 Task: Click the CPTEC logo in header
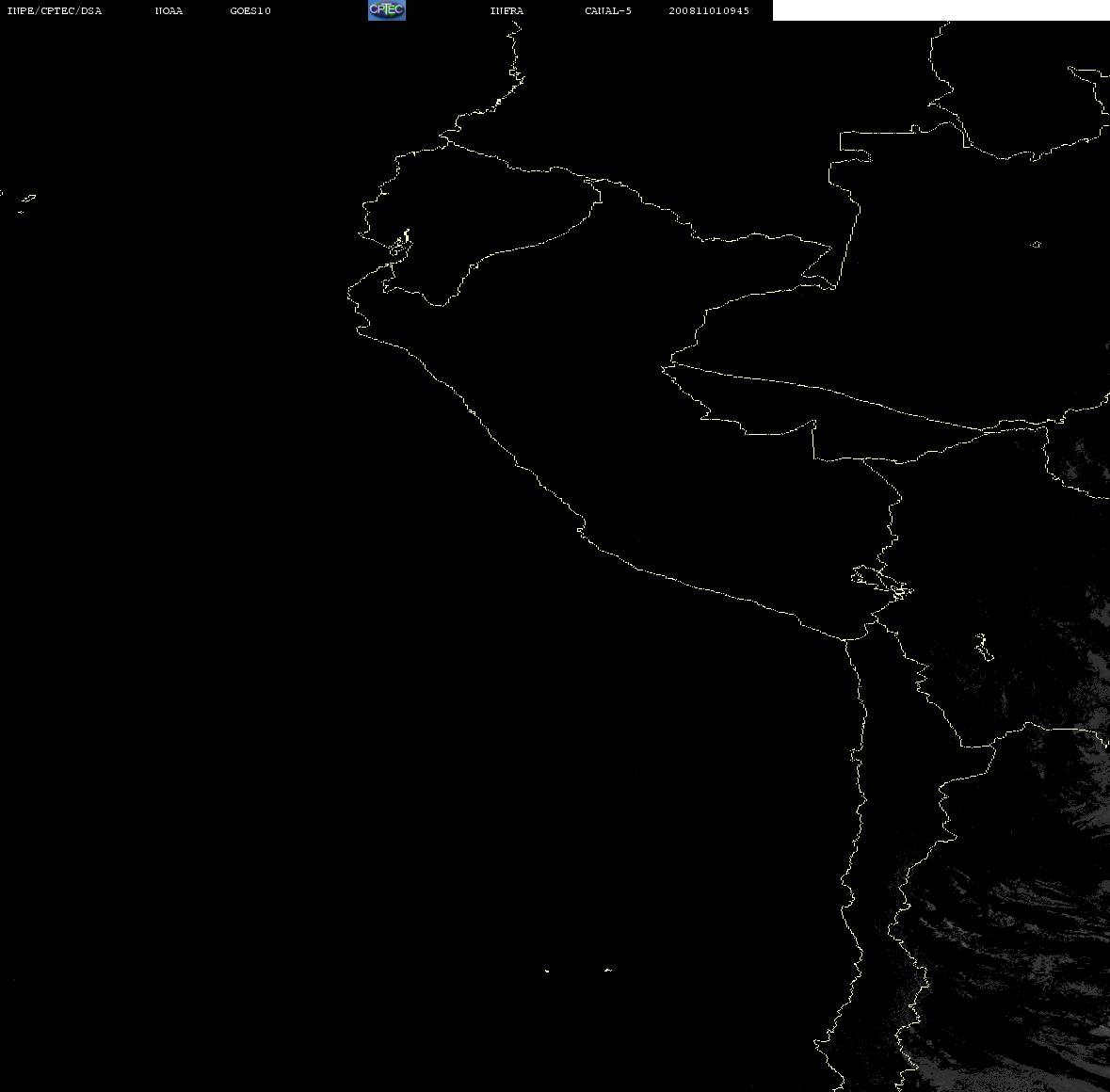click(x=387, y=10)
